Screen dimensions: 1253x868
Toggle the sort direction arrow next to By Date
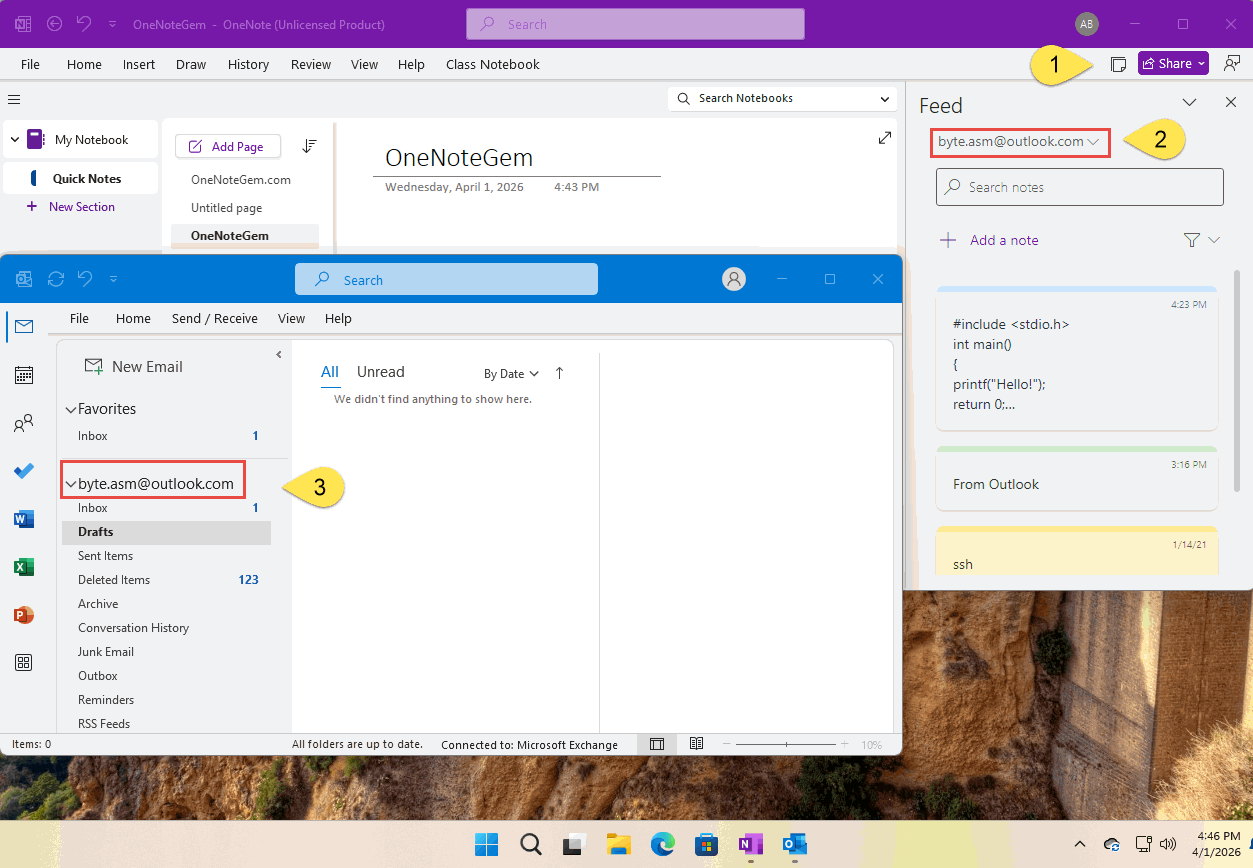(x=559, y=372)
